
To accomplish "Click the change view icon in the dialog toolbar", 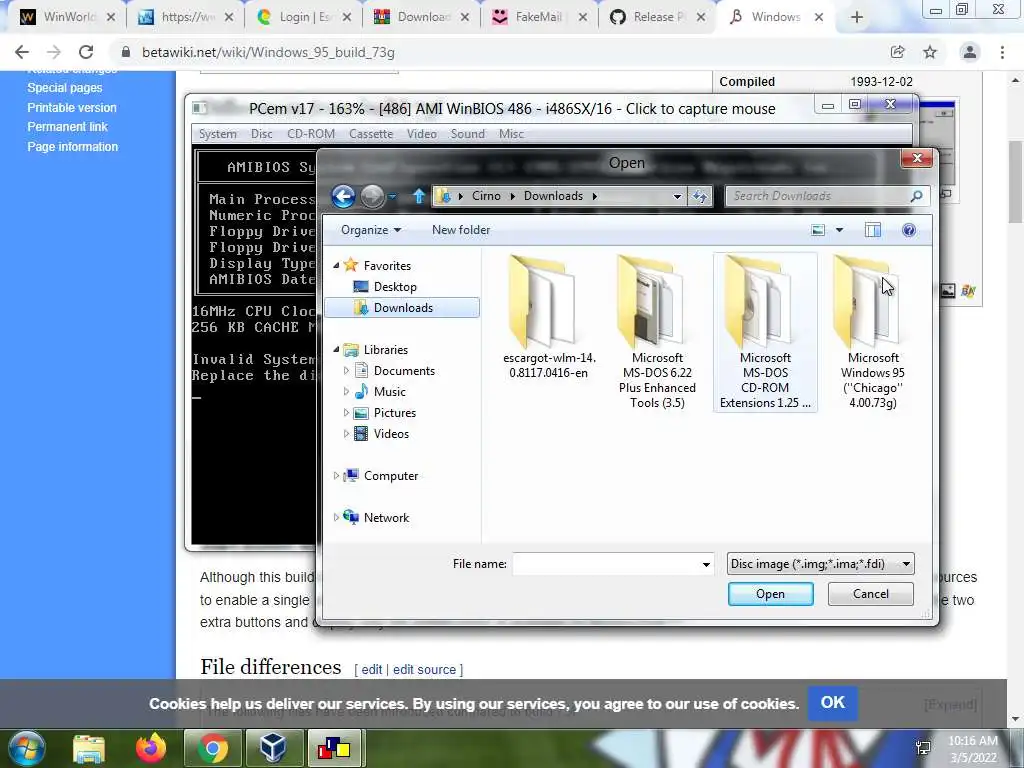I will (x=818, y=230).
